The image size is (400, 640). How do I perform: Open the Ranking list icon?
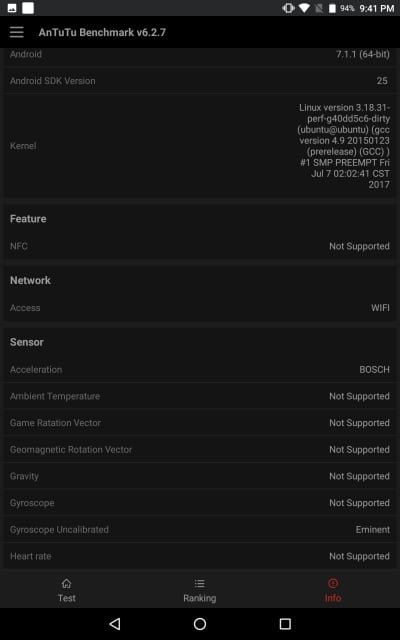pos(200,583)
